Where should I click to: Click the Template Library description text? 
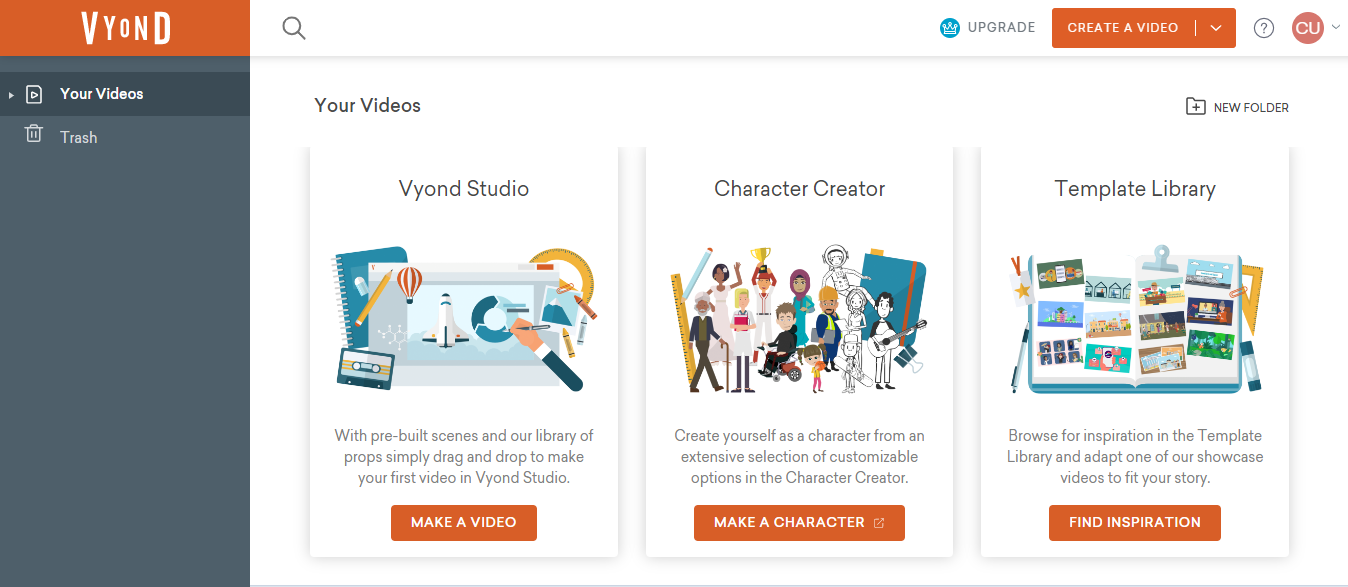tap(1135, 457)
